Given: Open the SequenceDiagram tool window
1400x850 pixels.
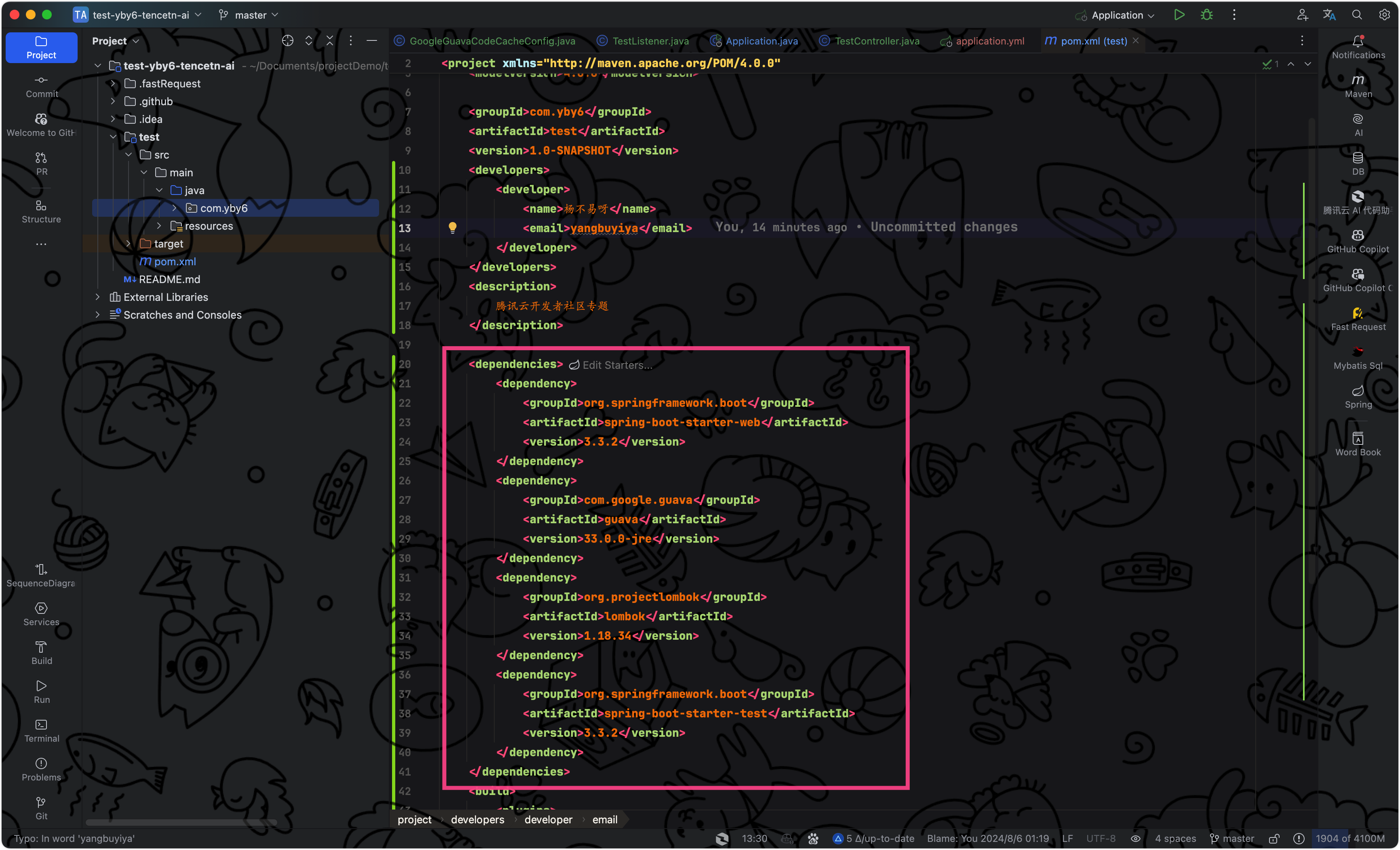Looking at the screenshot, I should [x=42, y=575].
